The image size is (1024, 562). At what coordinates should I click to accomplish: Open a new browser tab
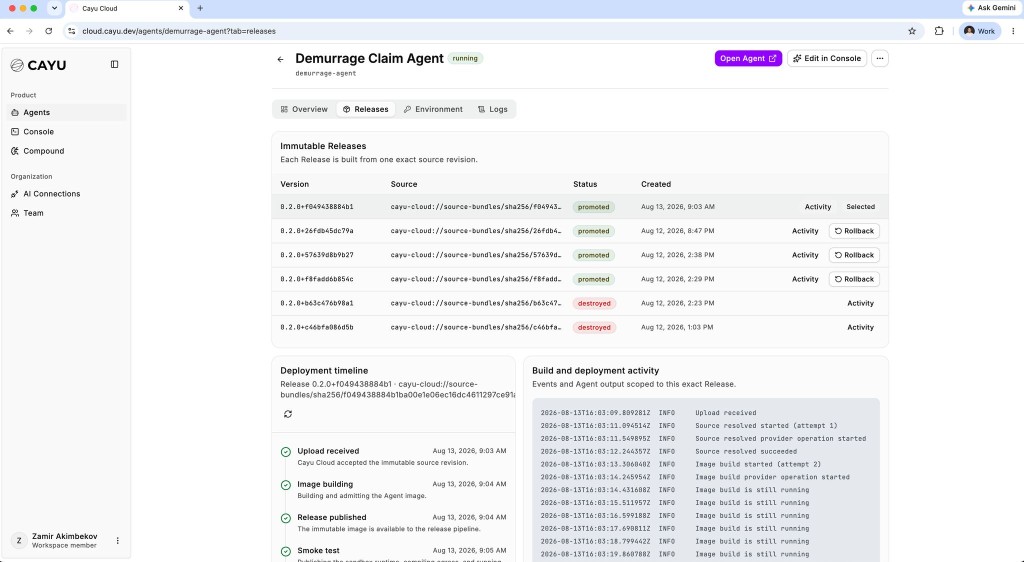[200, 8]
